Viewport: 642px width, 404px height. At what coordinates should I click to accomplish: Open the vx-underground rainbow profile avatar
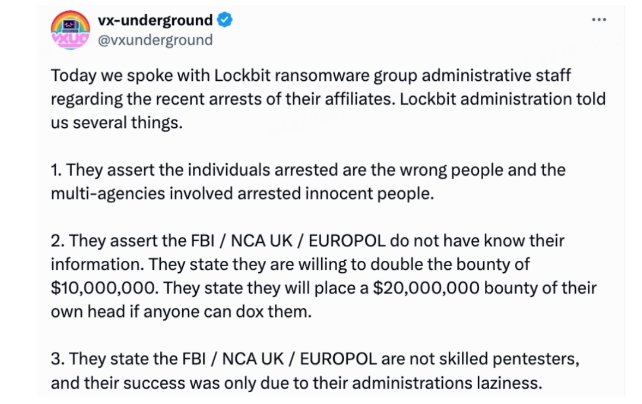(x=70, y=30)
